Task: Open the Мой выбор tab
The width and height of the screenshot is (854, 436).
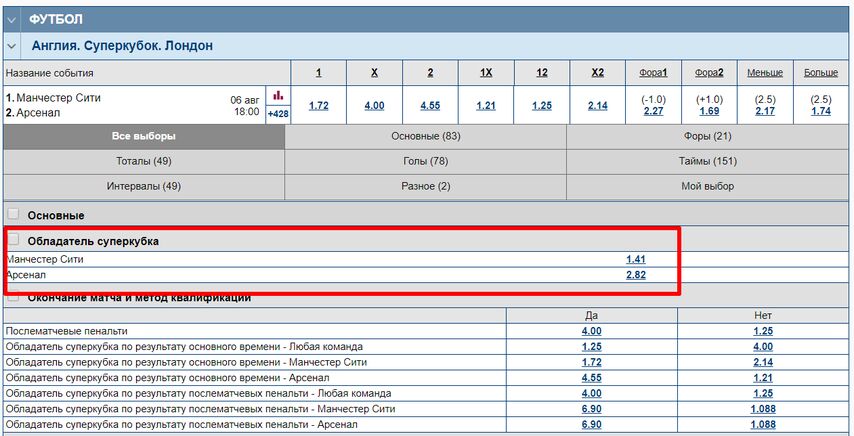Action: [707, 187]
